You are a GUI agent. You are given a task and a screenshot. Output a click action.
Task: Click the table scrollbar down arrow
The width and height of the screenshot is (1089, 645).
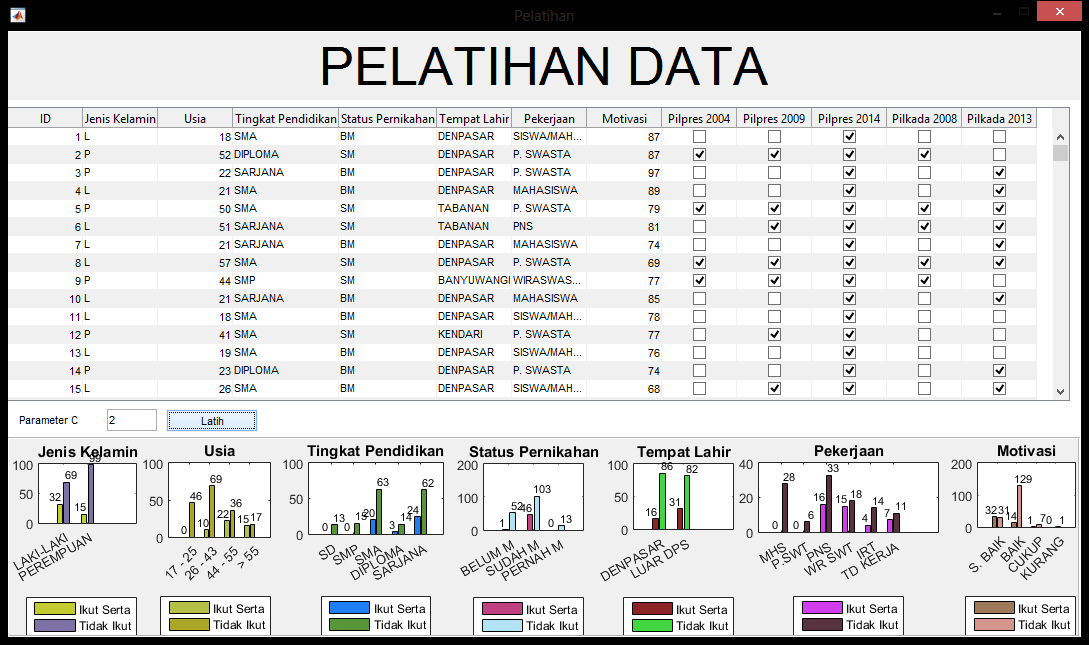click(x=1060, y=392)
